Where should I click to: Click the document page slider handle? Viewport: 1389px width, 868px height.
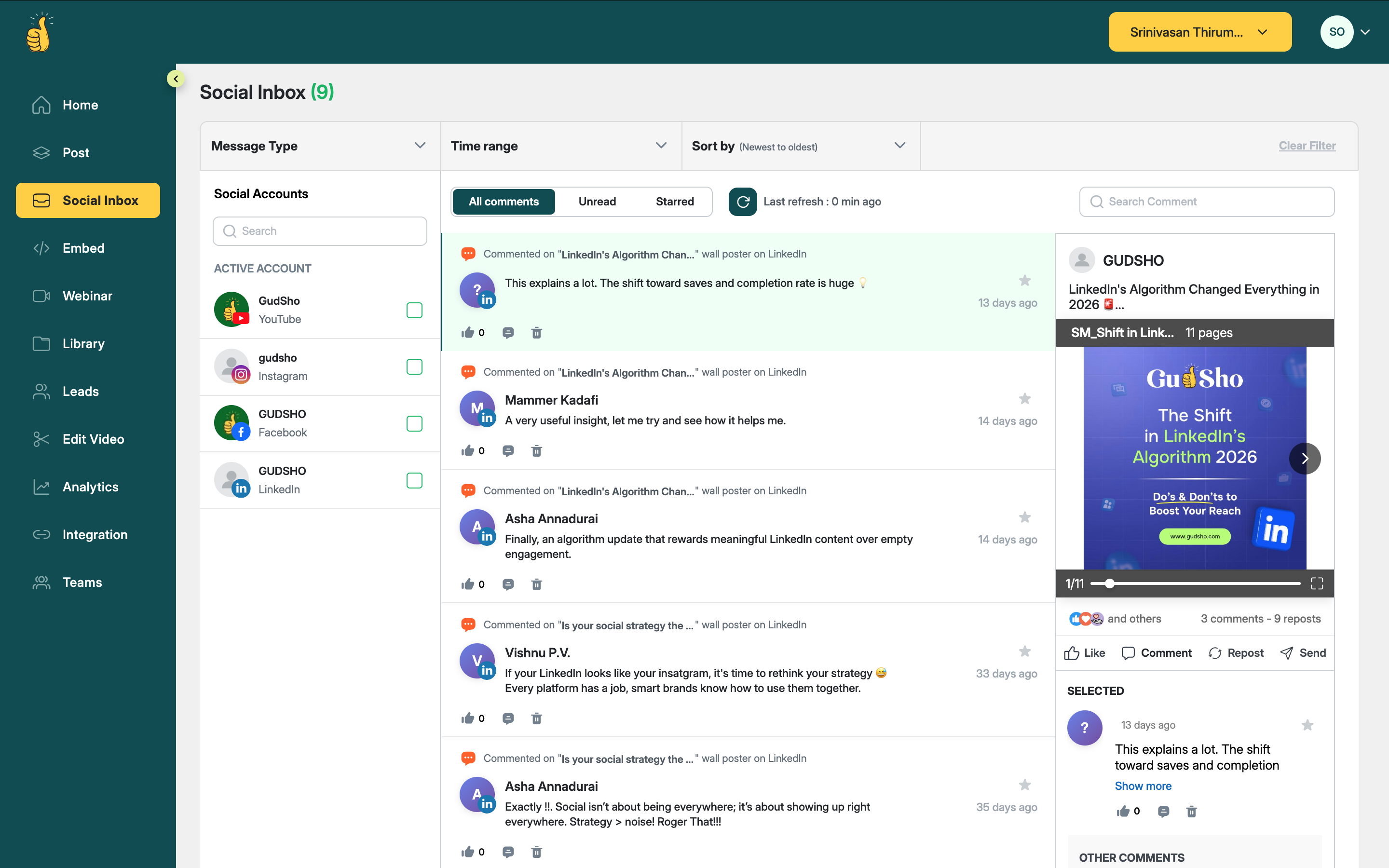tap(1109, 583)
